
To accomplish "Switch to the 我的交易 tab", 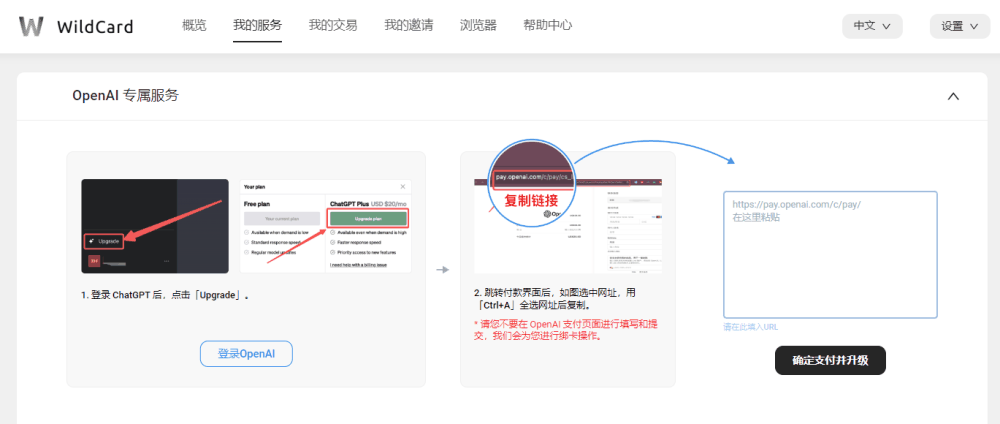I will [x=333, y=25].
